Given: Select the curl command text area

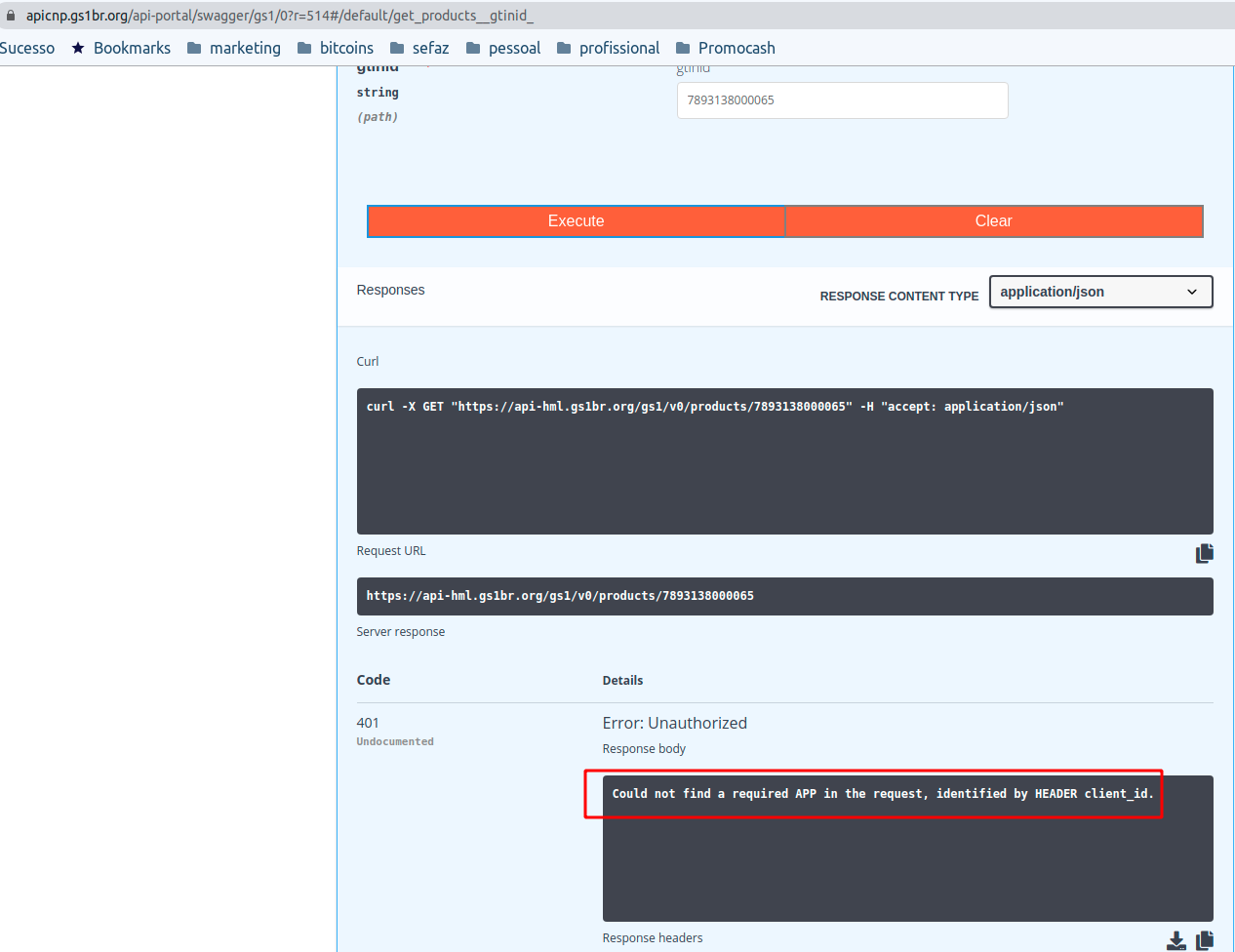Looking at the screenshot, I should click(785, 460).
